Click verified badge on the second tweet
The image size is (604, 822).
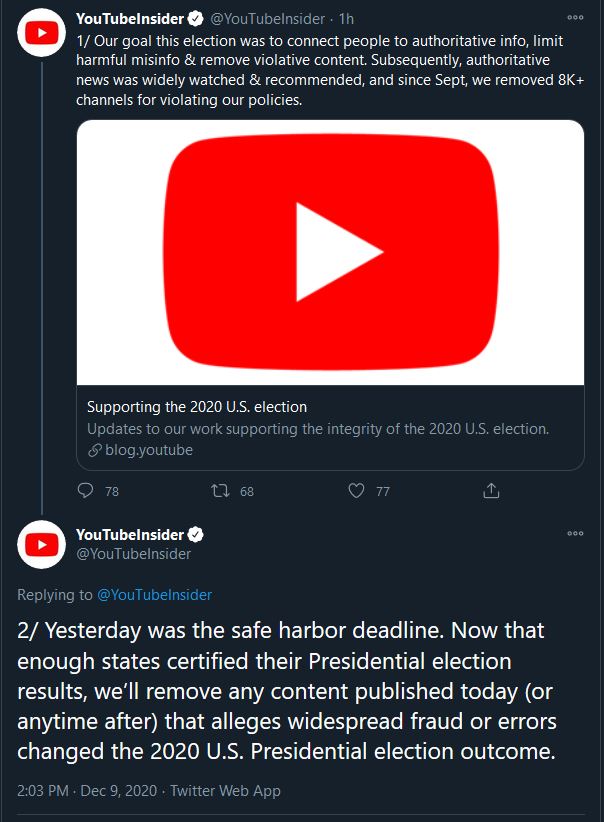197,535
